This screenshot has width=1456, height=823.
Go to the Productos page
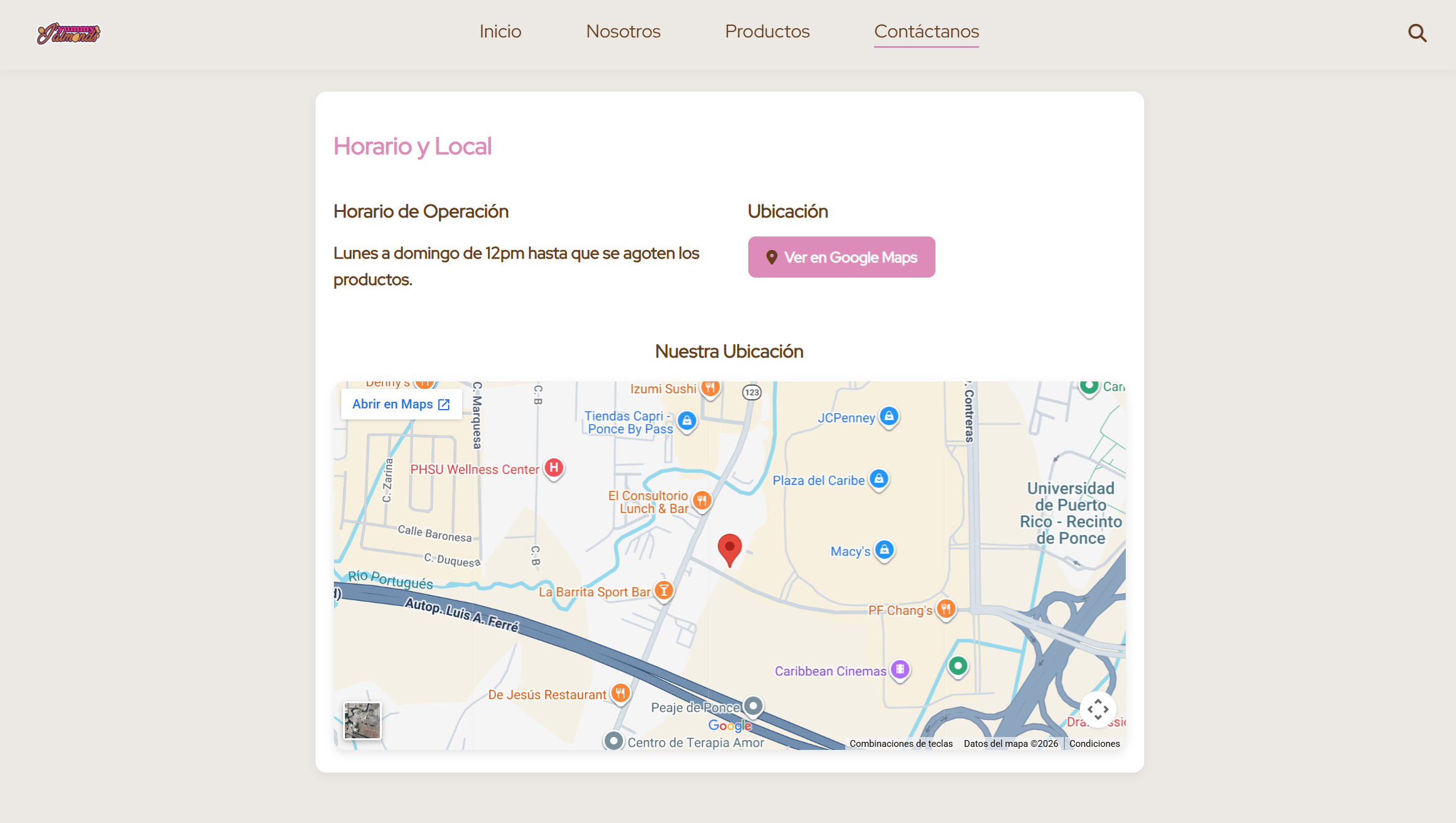(x=767, y=31)
